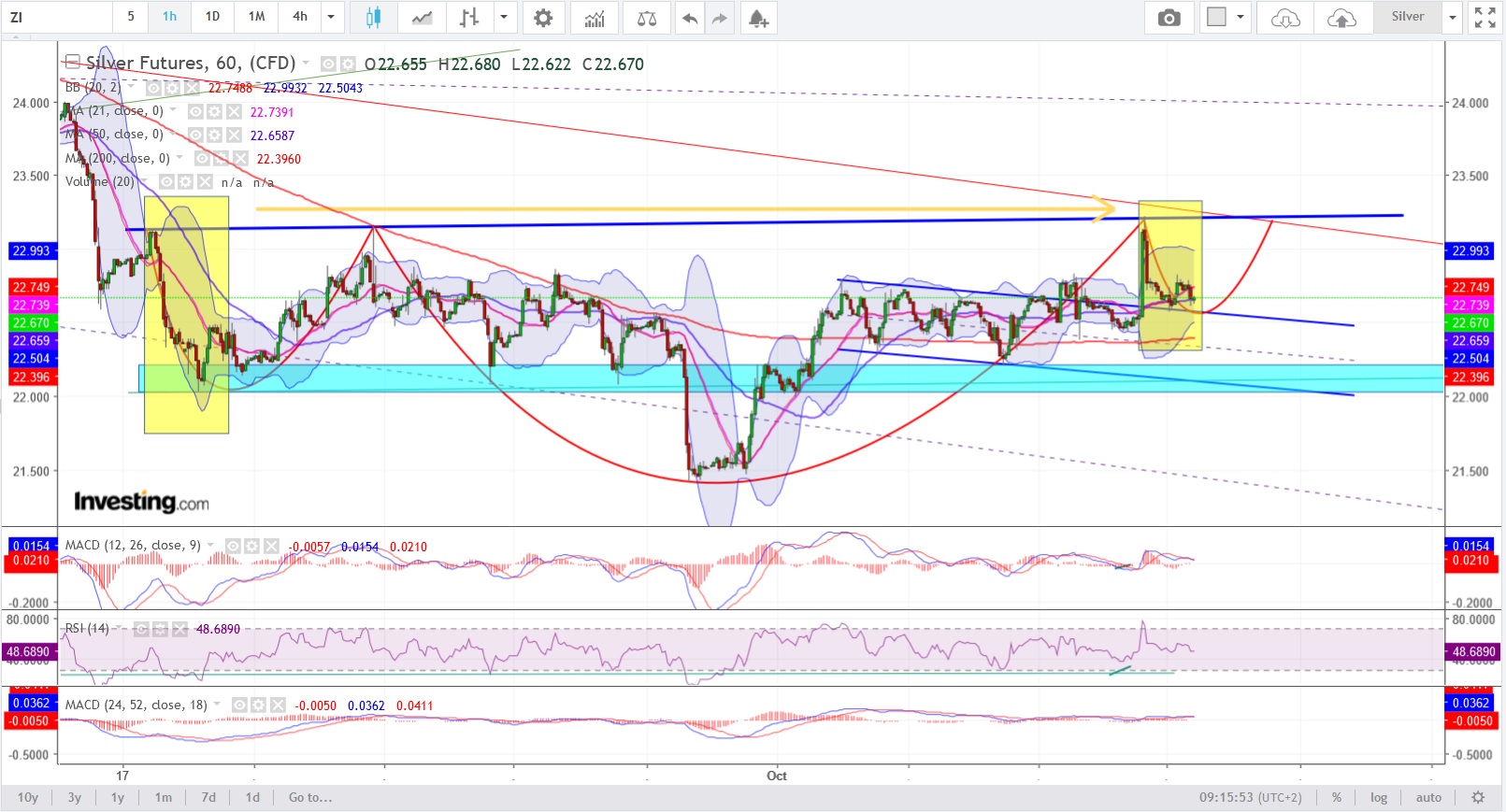
Task: Expand MA (200, close, 0) dropdown arrow
Action: 180,158
